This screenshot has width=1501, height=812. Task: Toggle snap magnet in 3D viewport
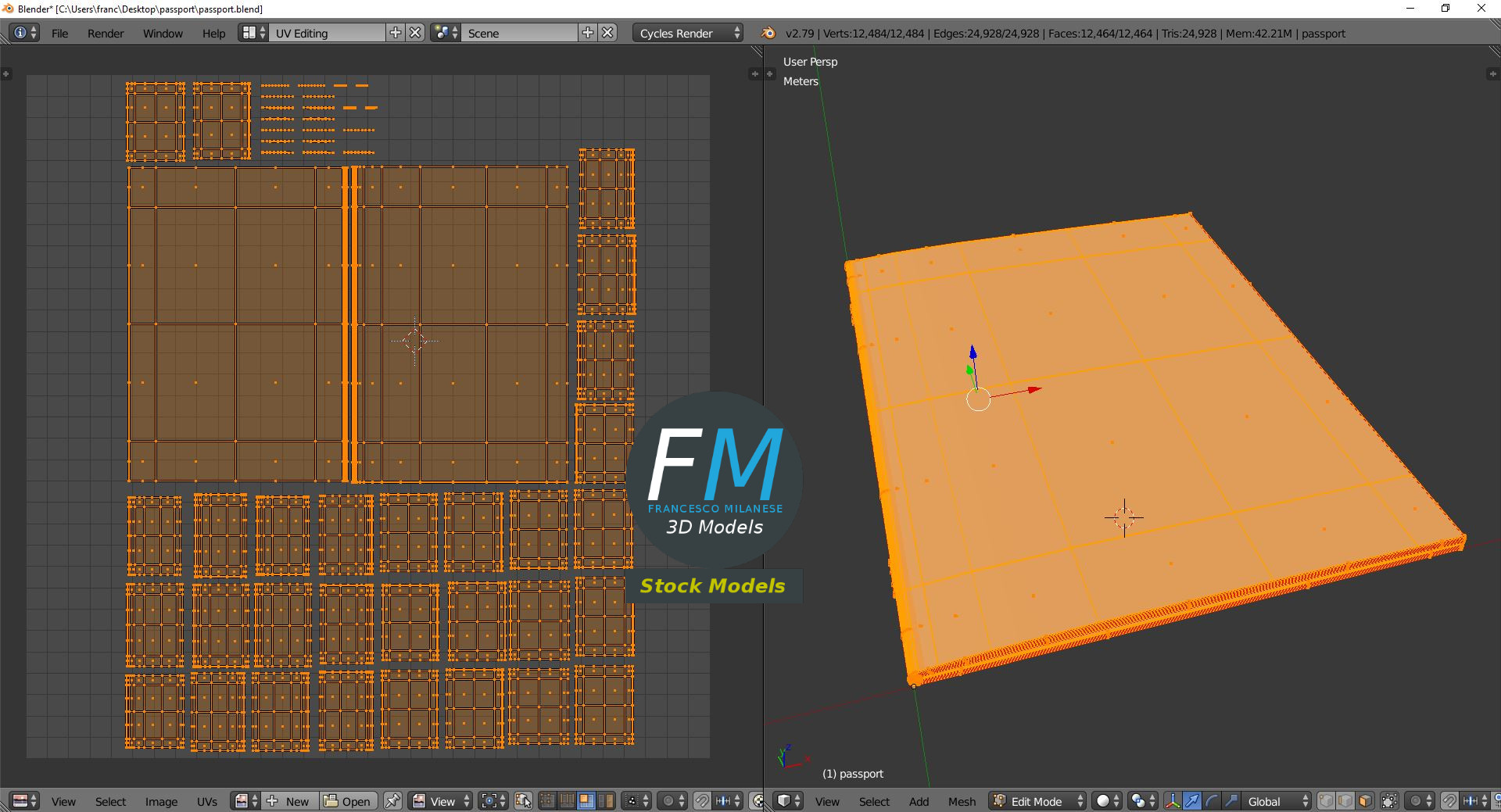coord(1449,801)
